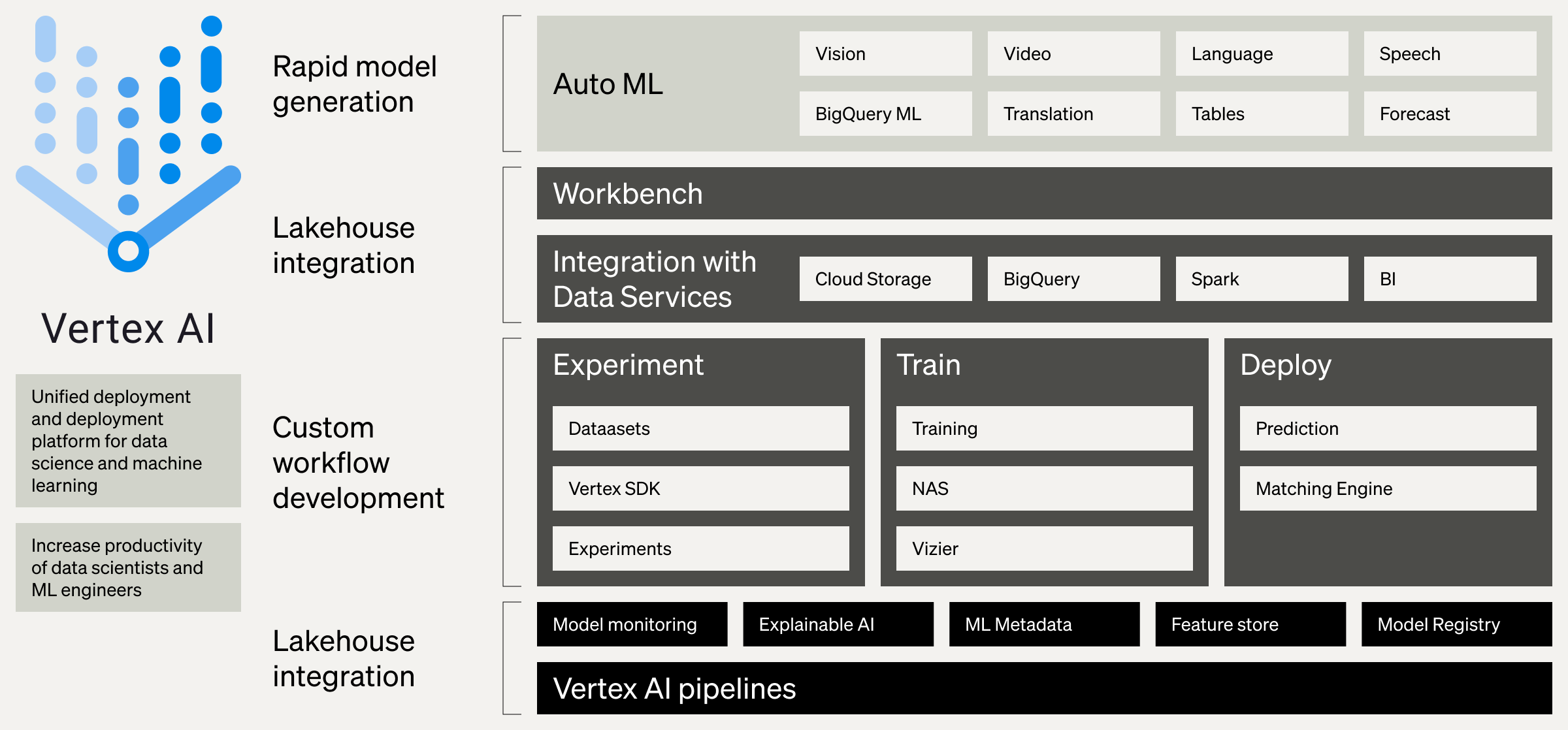Click the Experiments box

(700, 548)
